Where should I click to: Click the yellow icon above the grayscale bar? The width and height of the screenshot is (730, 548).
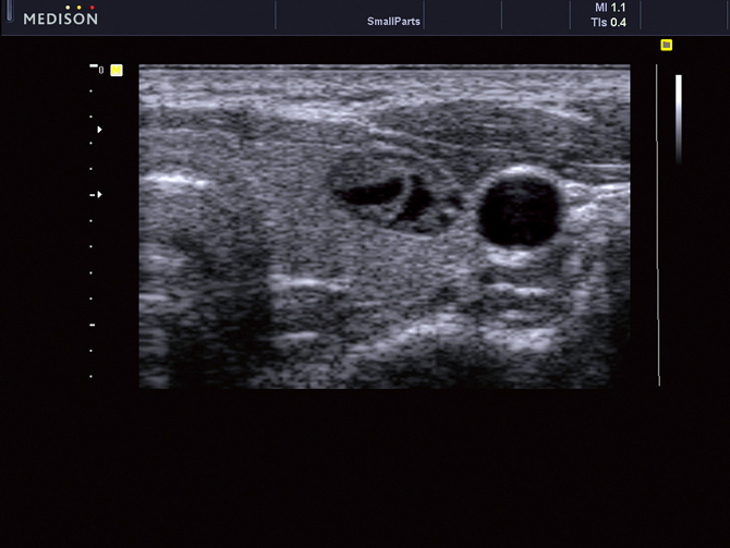666,45
